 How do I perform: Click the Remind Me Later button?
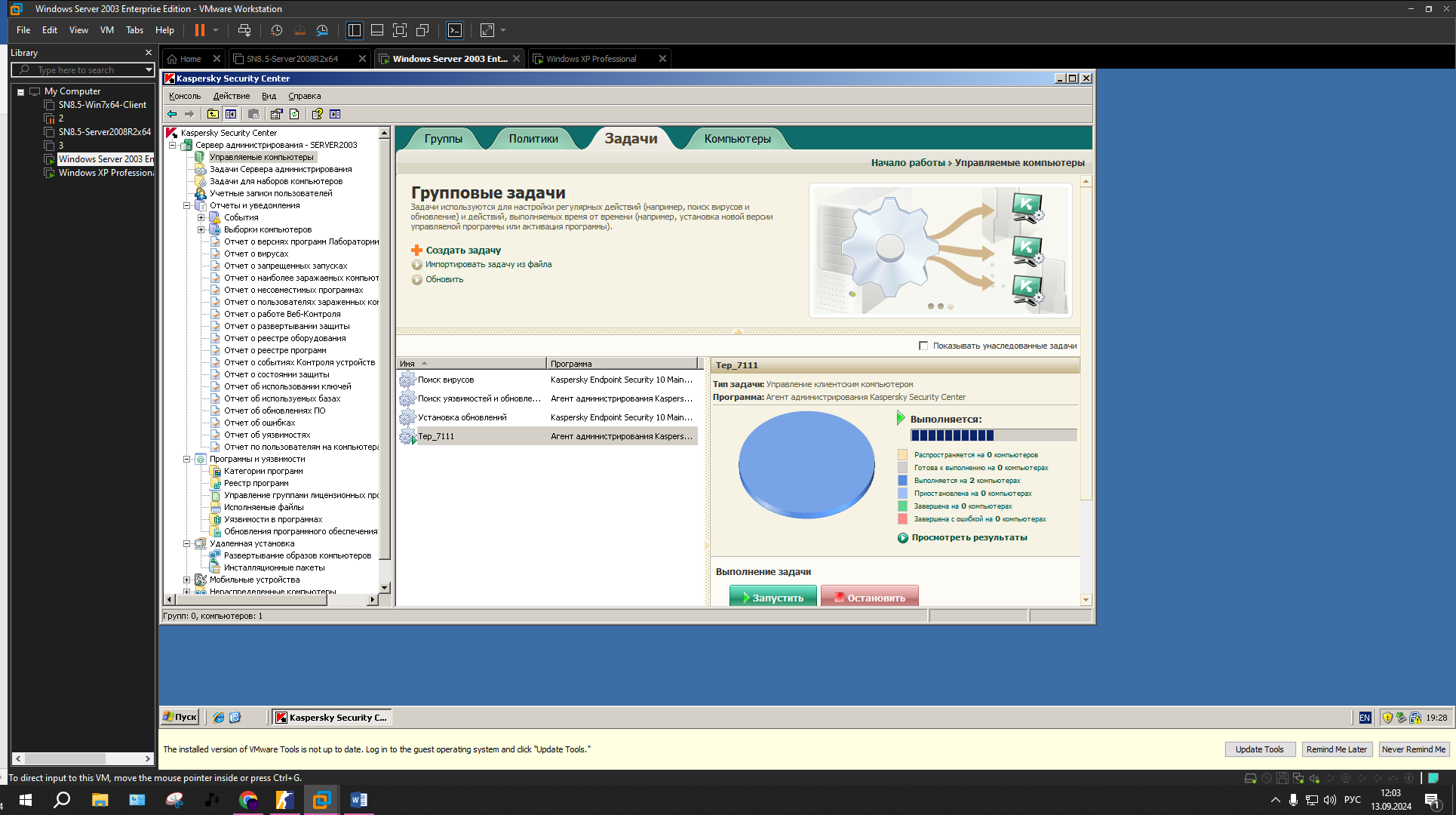(1336, 749)
